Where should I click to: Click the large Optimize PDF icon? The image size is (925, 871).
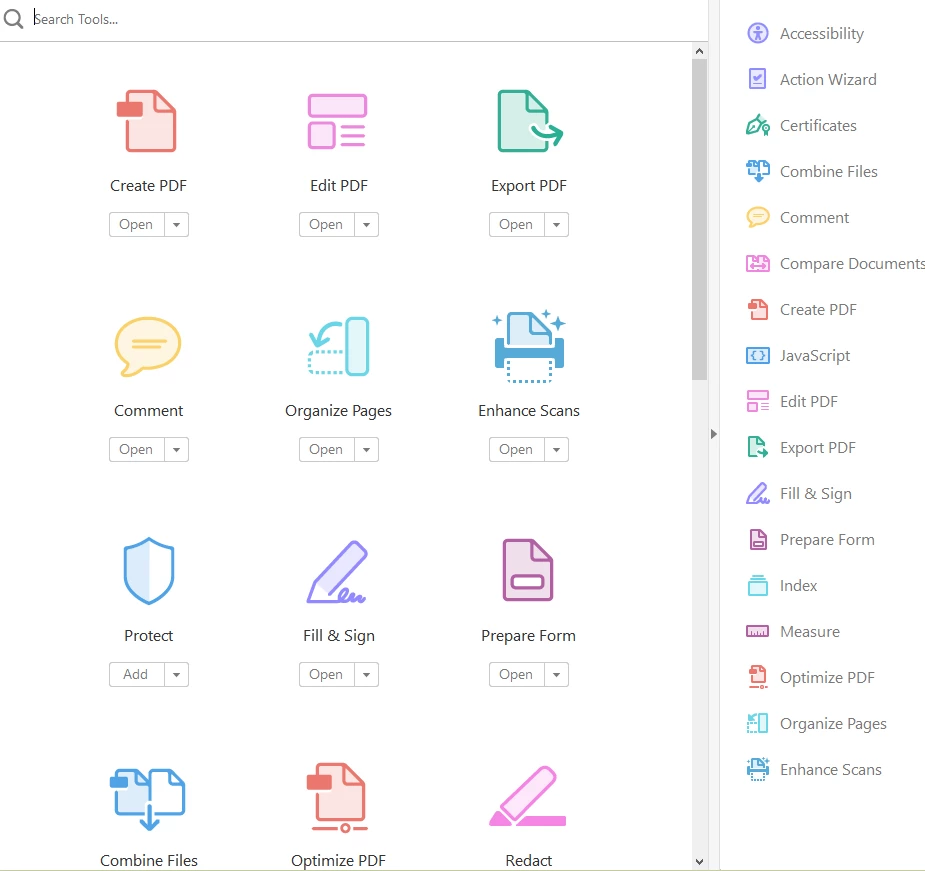point(337,798)
